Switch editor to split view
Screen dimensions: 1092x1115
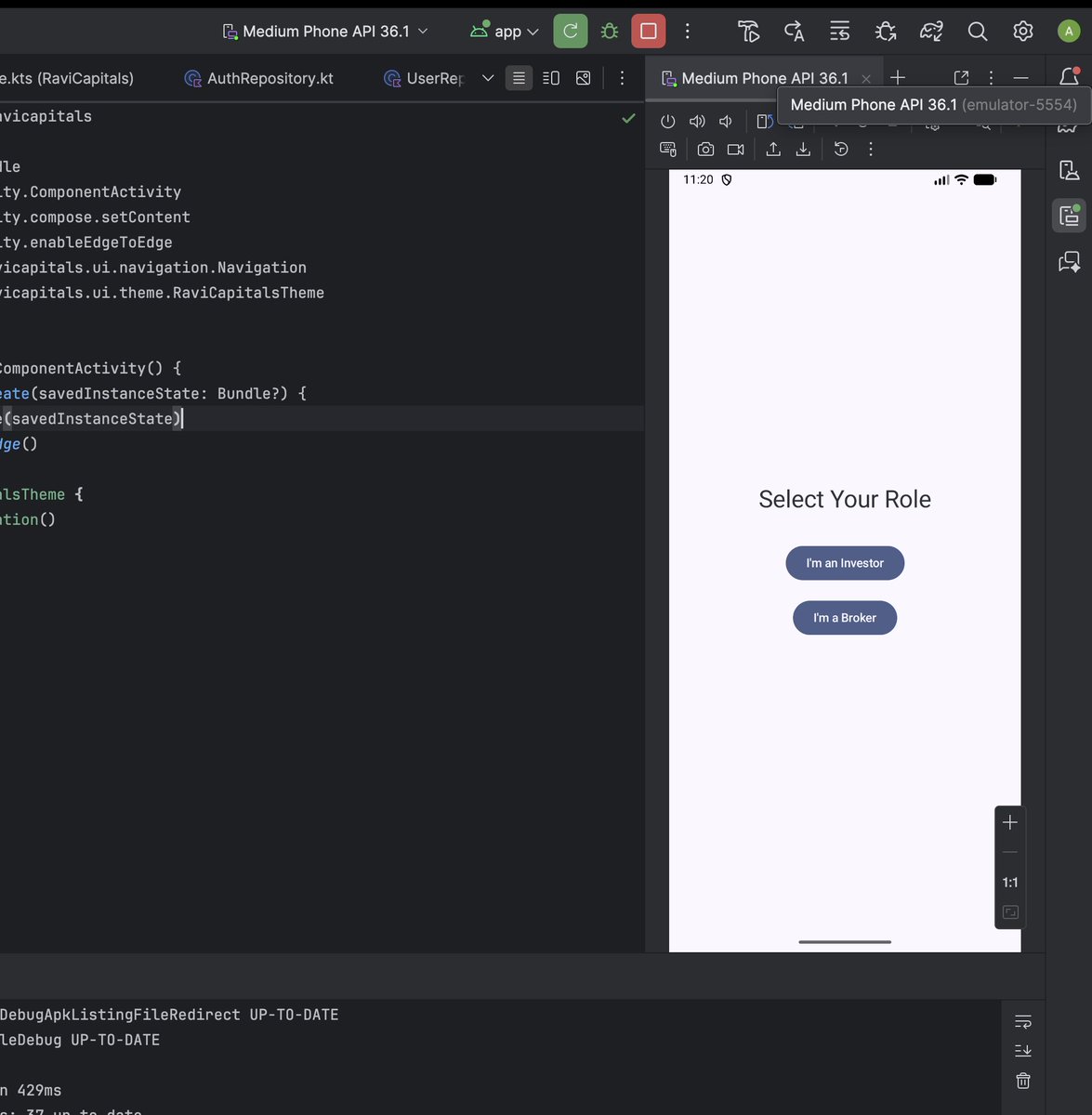(551, 78)
